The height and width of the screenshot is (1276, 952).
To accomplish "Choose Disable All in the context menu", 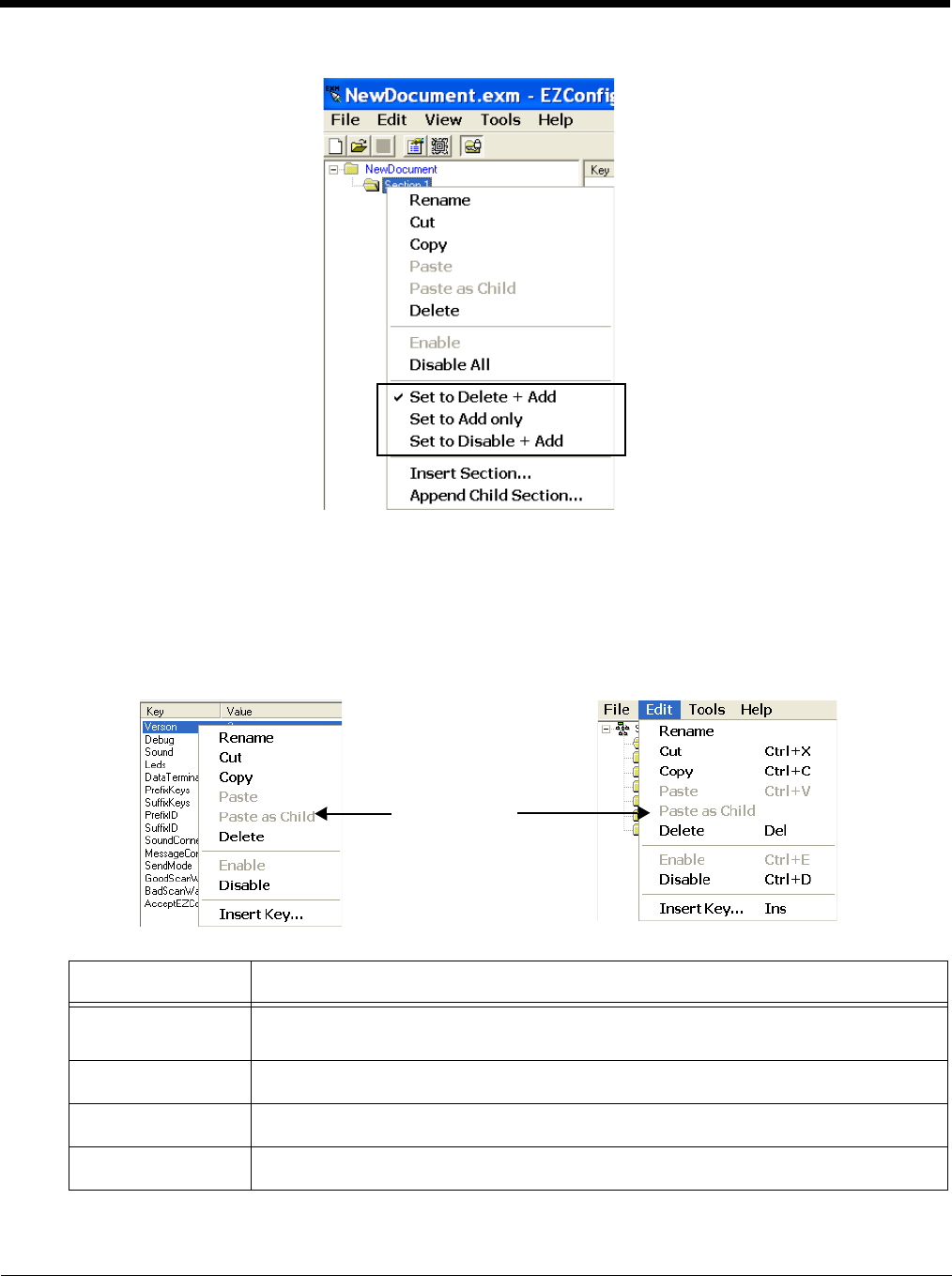I will [500, 365].
